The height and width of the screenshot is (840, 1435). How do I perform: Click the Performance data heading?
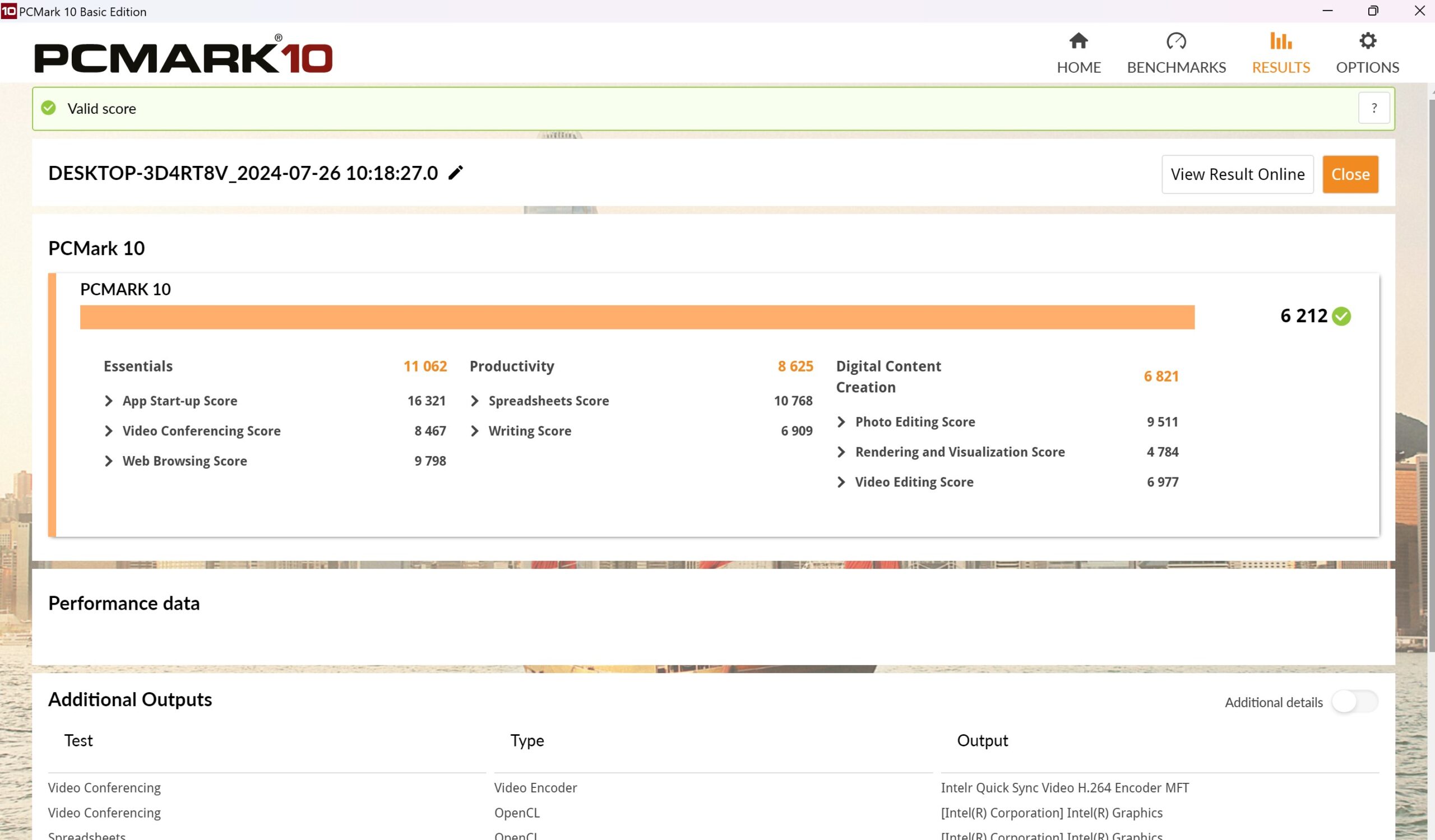pos(124,604)
